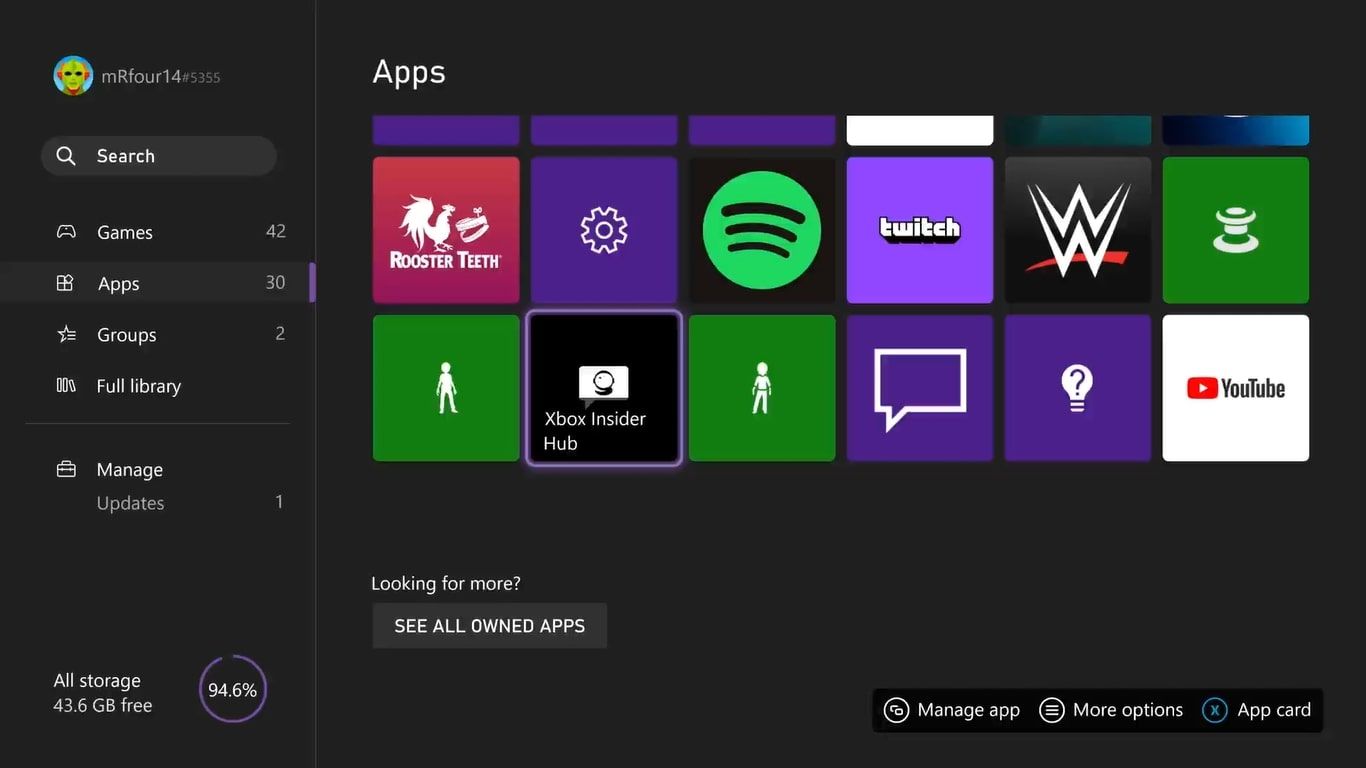Click the "Apps" page heading
The width and height of the screenshot is (1366, 768).
409,73
